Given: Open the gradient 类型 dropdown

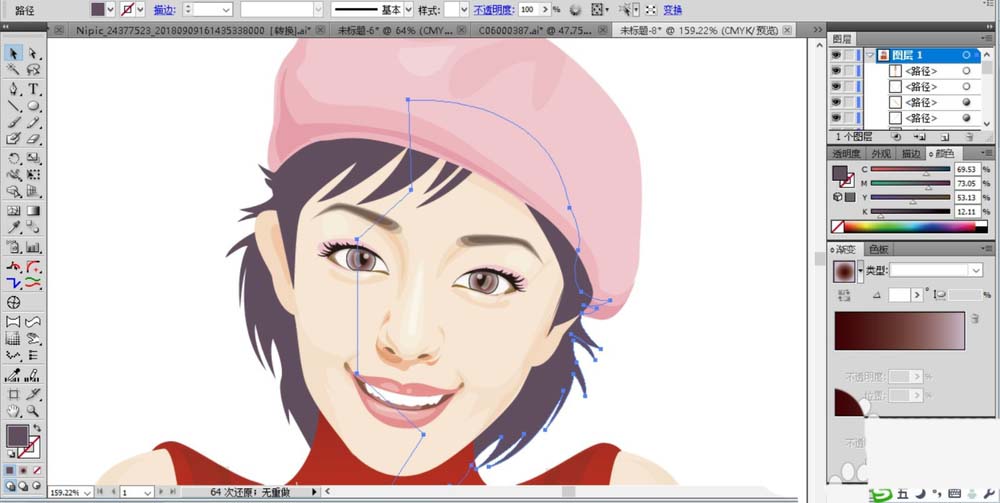Looking at the screenshot, I should click(936, 270).
